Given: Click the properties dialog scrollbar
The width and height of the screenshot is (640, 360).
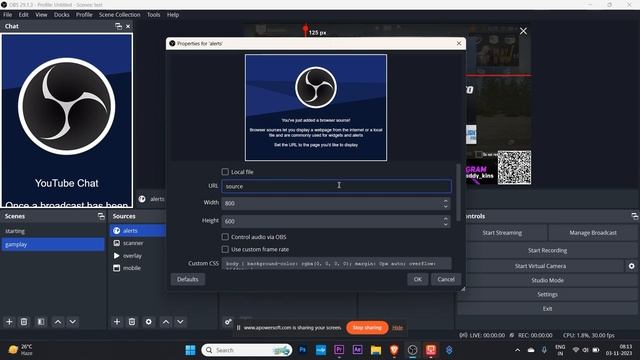Looking at the screenshot, I should (x=458, y=192).
